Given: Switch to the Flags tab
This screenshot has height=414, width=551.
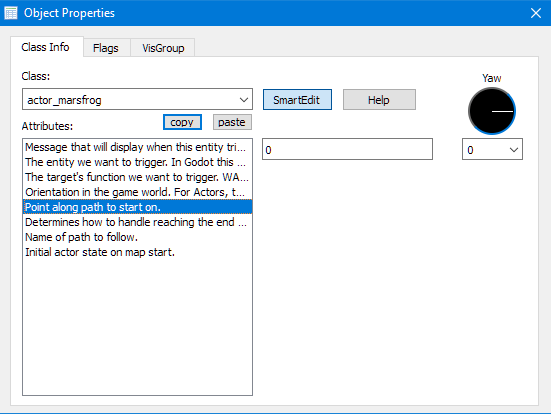Looking at the screenshot, I should pos(106,48).
